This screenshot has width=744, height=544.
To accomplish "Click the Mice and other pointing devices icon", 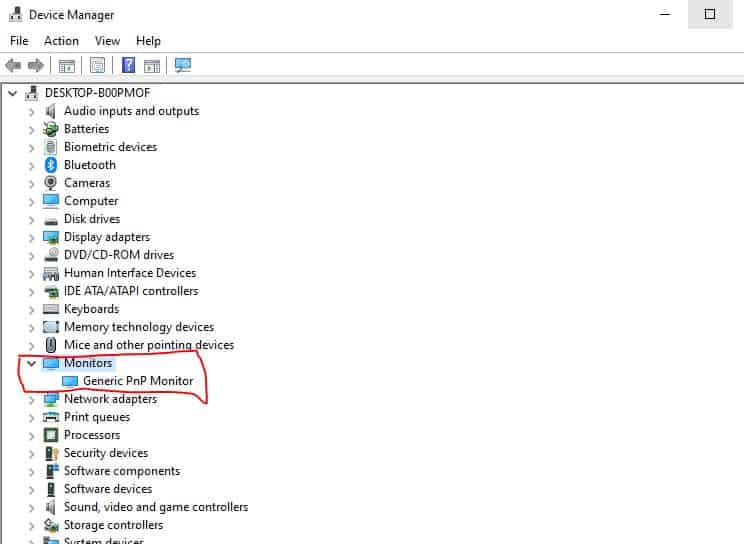I will pyautogui.click(x=51, y=345).
